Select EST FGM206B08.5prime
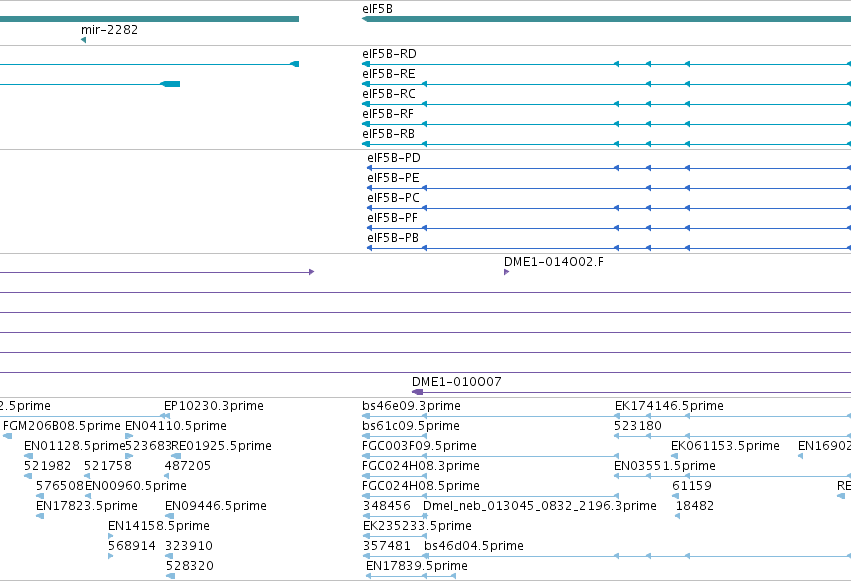Screen dimensions: 851x581 62,426
